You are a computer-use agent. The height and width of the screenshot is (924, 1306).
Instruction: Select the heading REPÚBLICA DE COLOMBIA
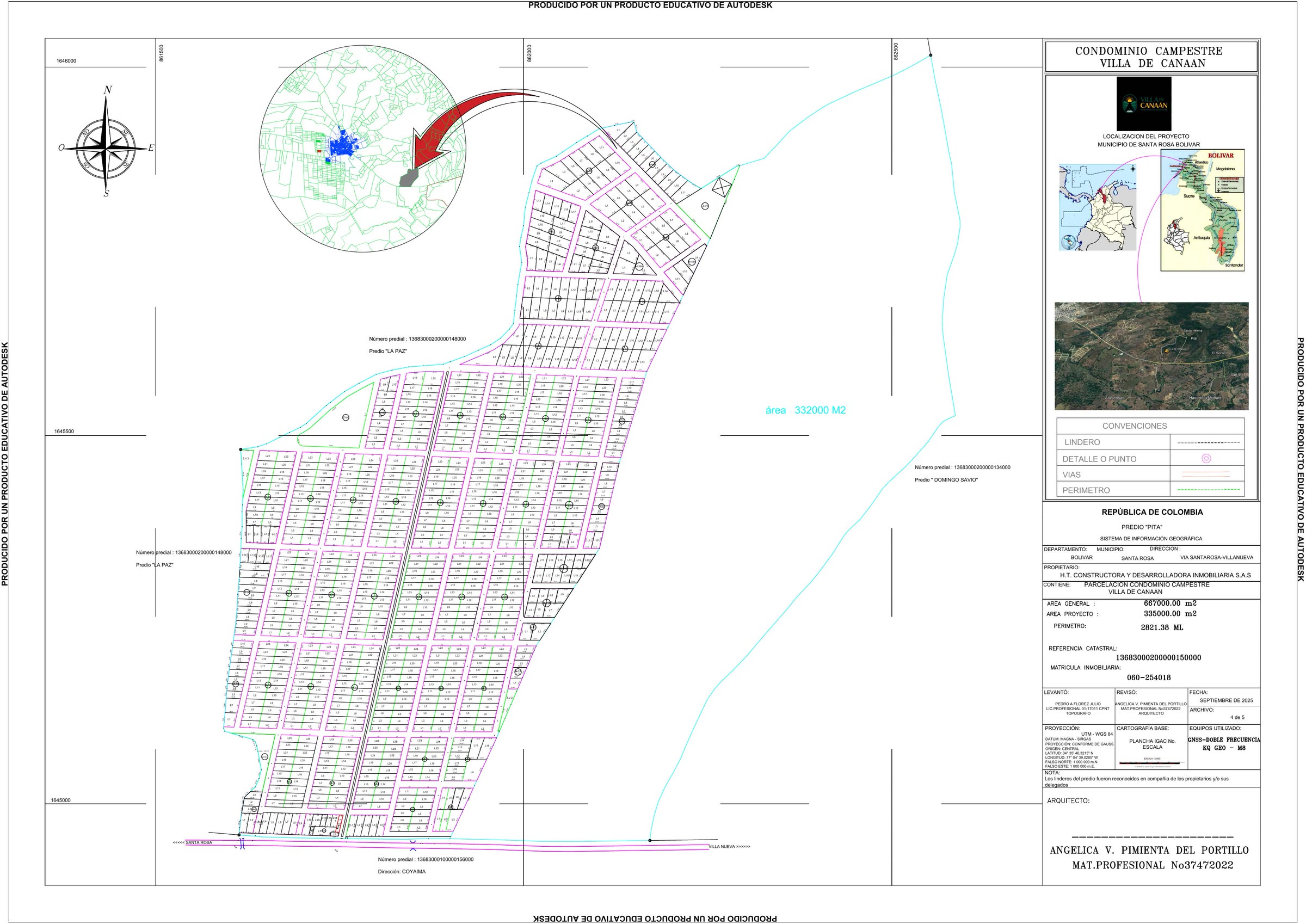[1152, 512]
